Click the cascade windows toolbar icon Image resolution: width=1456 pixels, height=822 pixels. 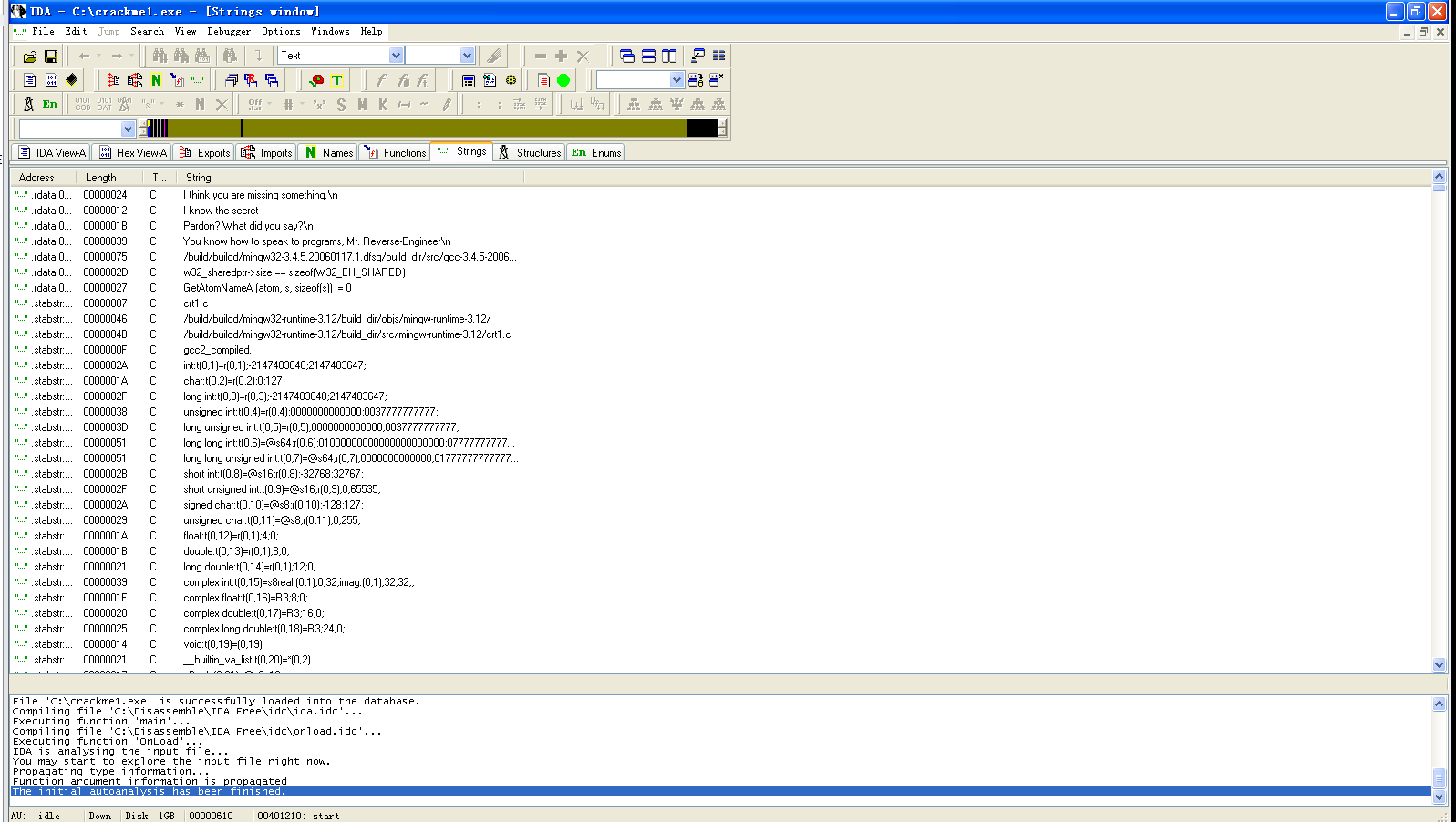click(x=627, y=57)
